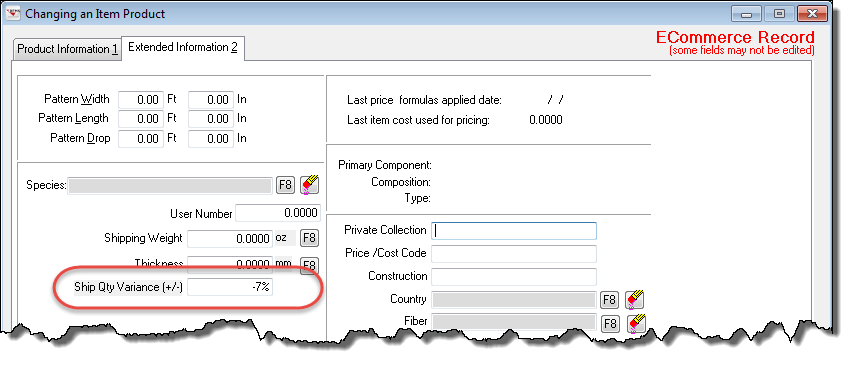Click 'Last price formulas applied date:' label
This screenshot has height=365, width=848.
425,100
